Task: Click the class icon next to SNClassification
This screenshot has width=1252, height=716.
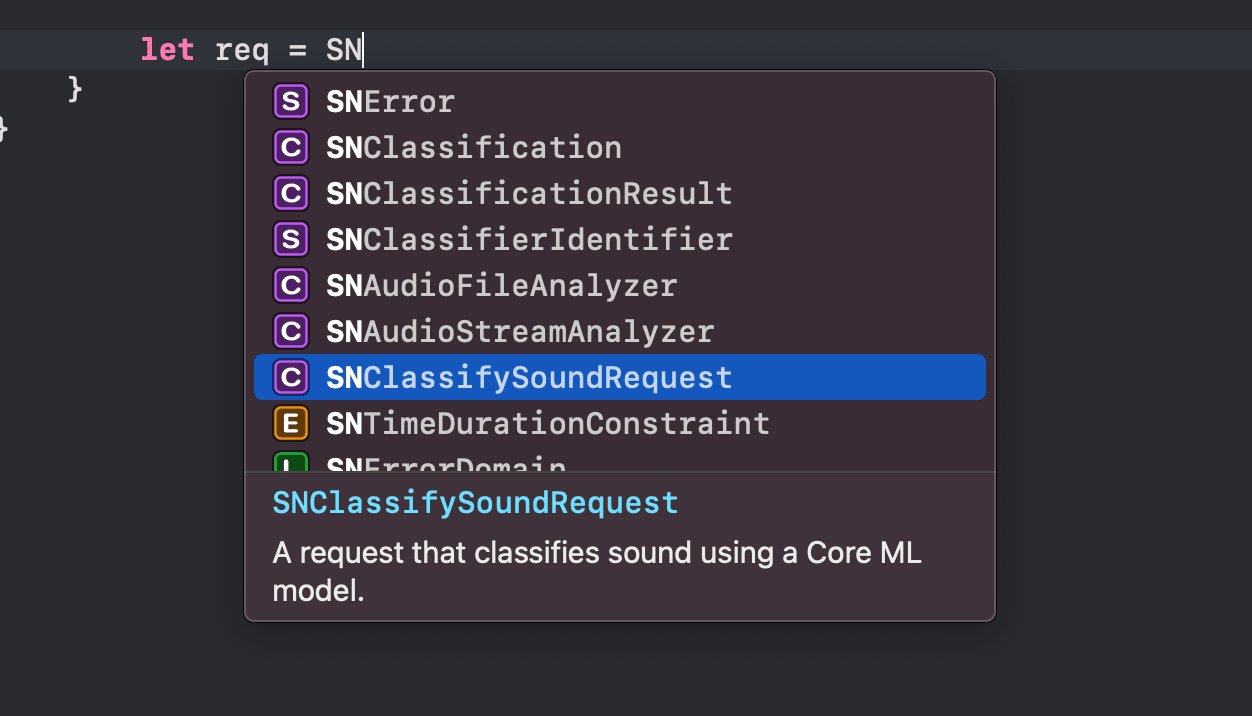Action: point(290,147)
